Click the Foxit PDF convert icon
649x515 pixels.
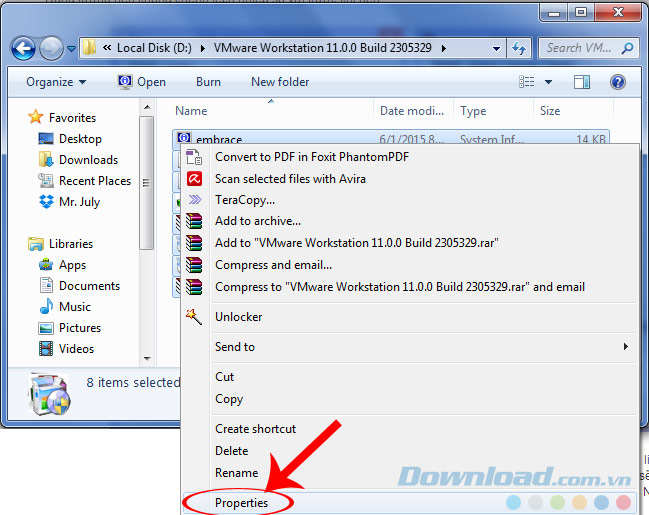(x=194, y=157)
